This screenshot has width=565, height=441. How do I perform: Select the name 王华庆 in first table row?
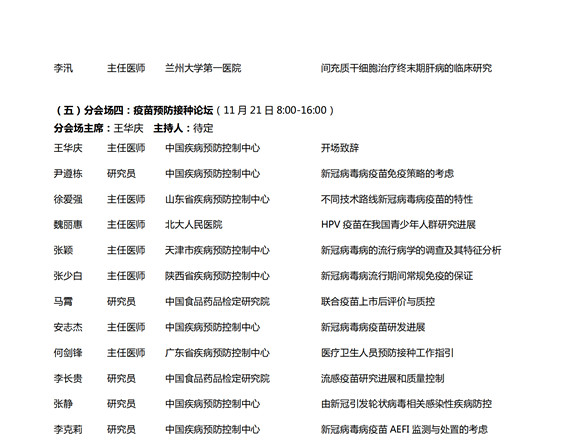(68, 148)
